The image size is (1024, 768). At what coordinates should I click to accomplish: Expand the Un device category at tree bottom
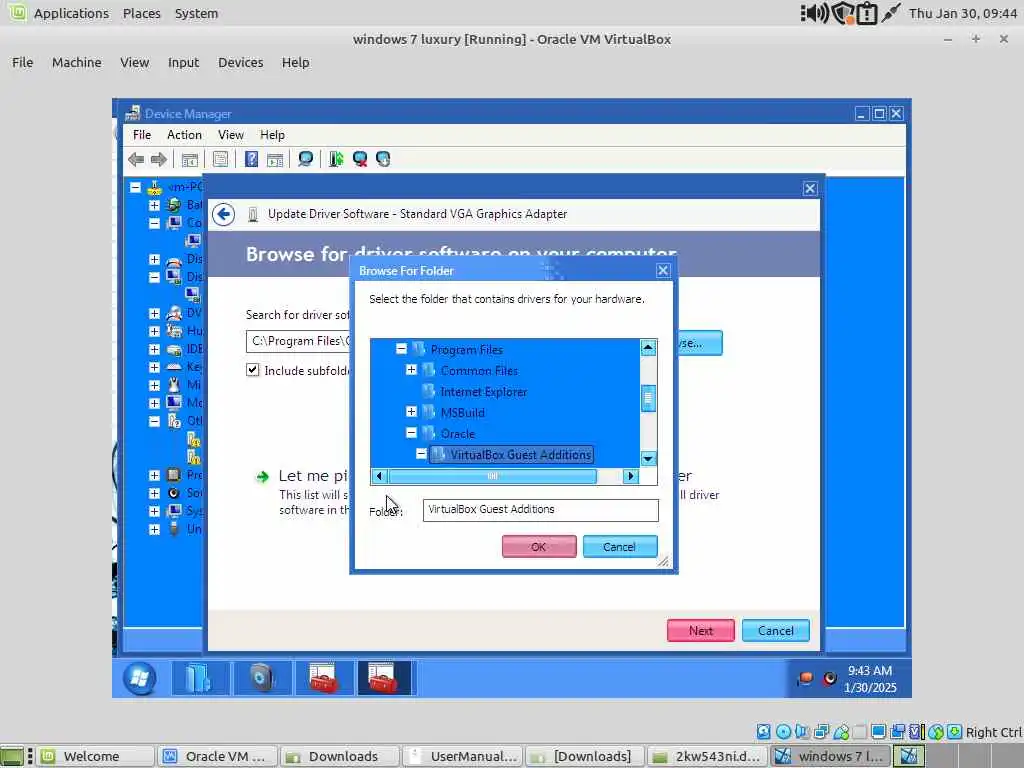tap(154, 530)
